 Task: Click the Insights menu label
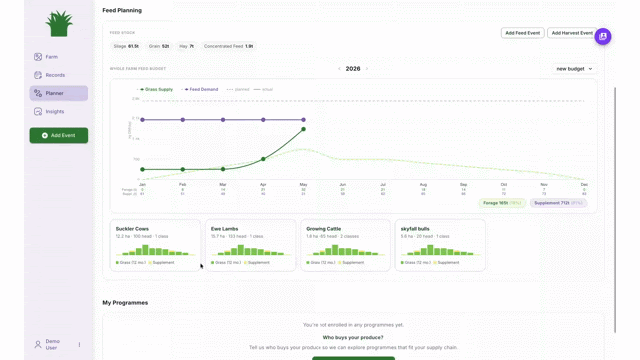tap(55, 111)
